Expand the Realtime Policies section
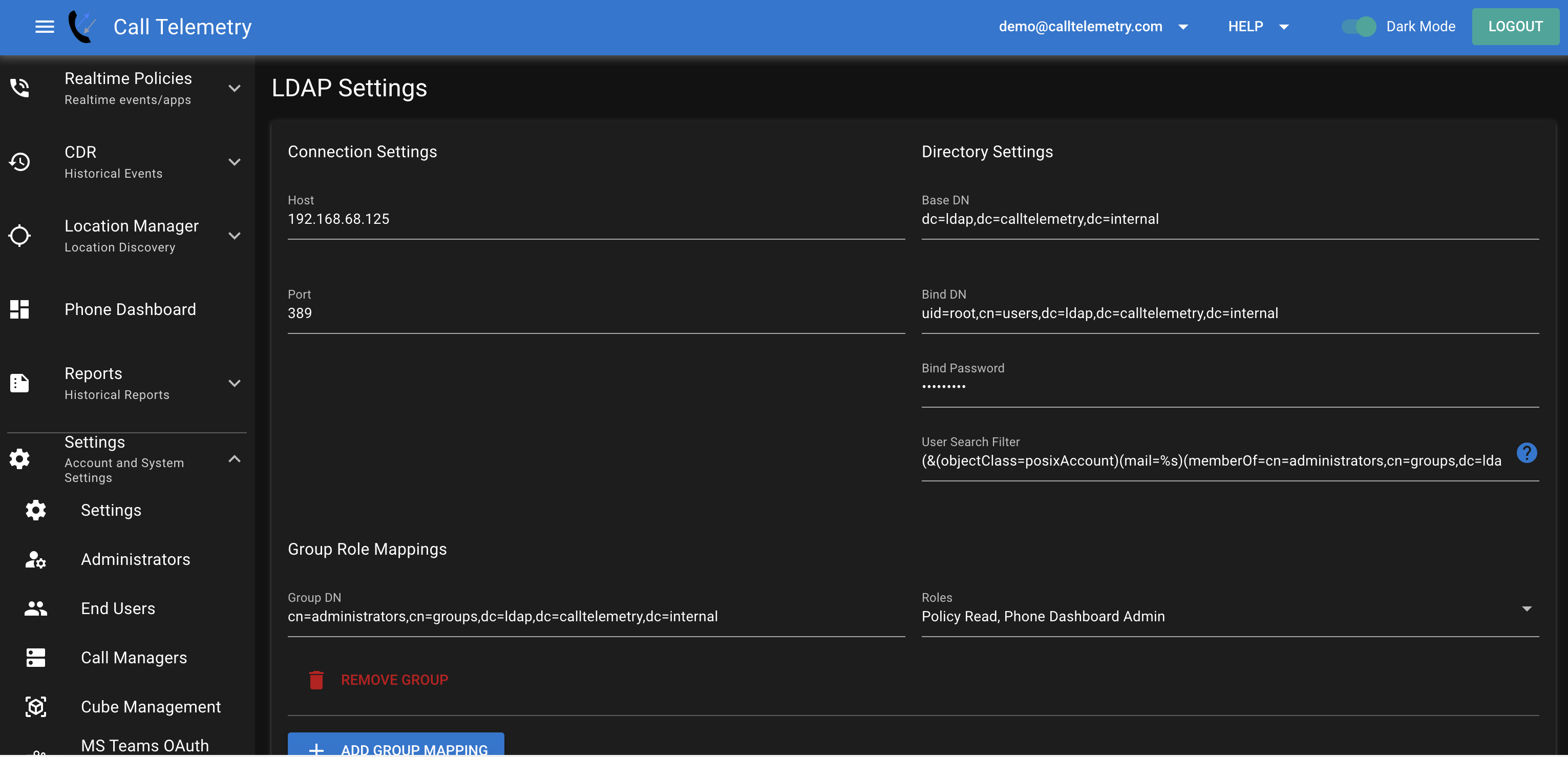Image resolution: width=1568 pixels, height=757 pixels. 235,88
